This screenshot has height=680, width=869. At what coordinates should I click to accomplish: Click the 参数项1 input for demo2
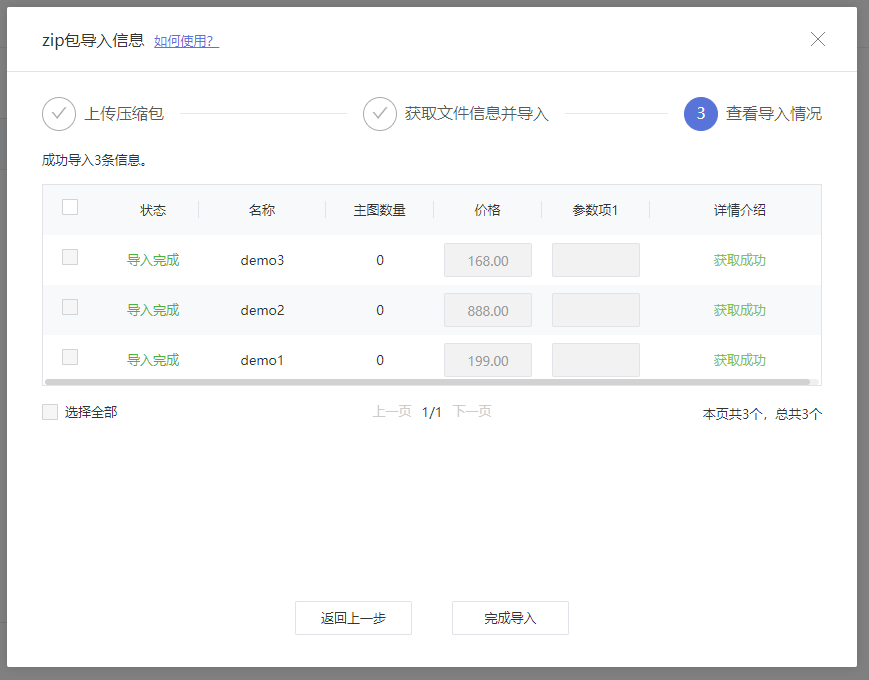[595, 310]
